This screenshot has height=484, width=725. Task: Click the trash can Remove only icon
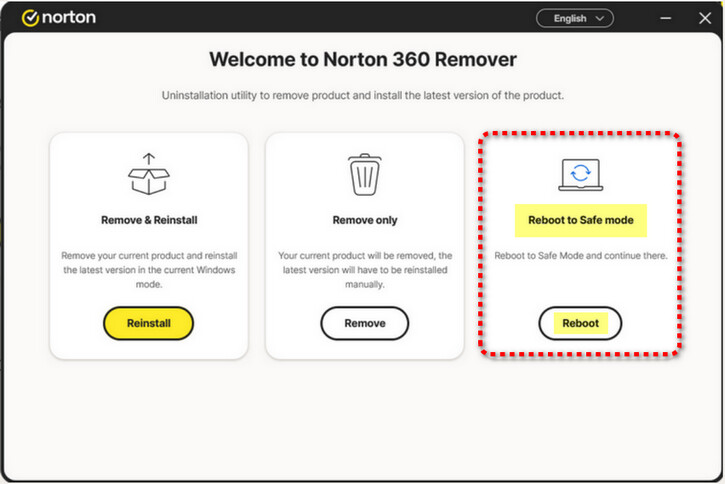pyautogui.click(x=364, y=176)
